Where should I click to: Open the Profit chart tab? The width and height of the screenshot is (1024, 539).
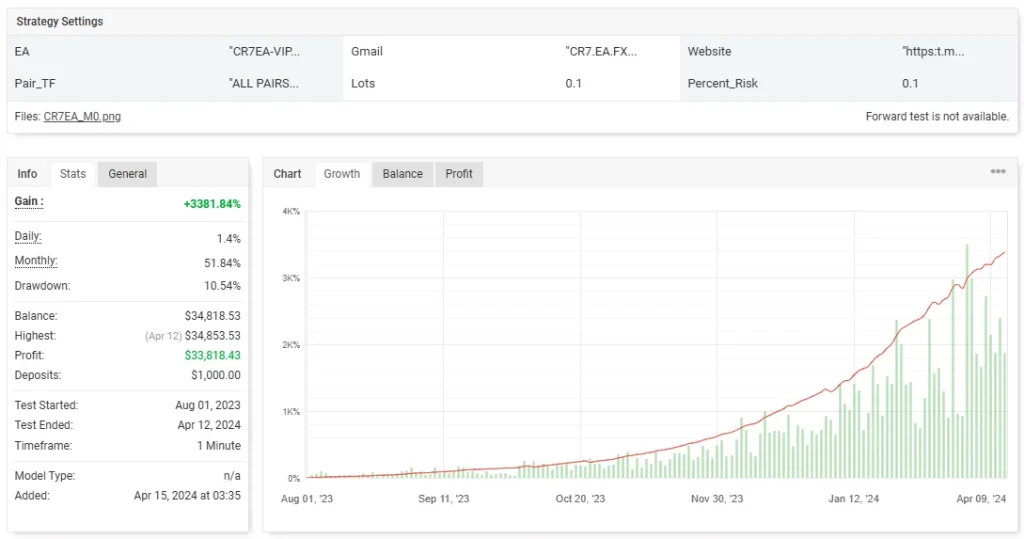(459, 174)
